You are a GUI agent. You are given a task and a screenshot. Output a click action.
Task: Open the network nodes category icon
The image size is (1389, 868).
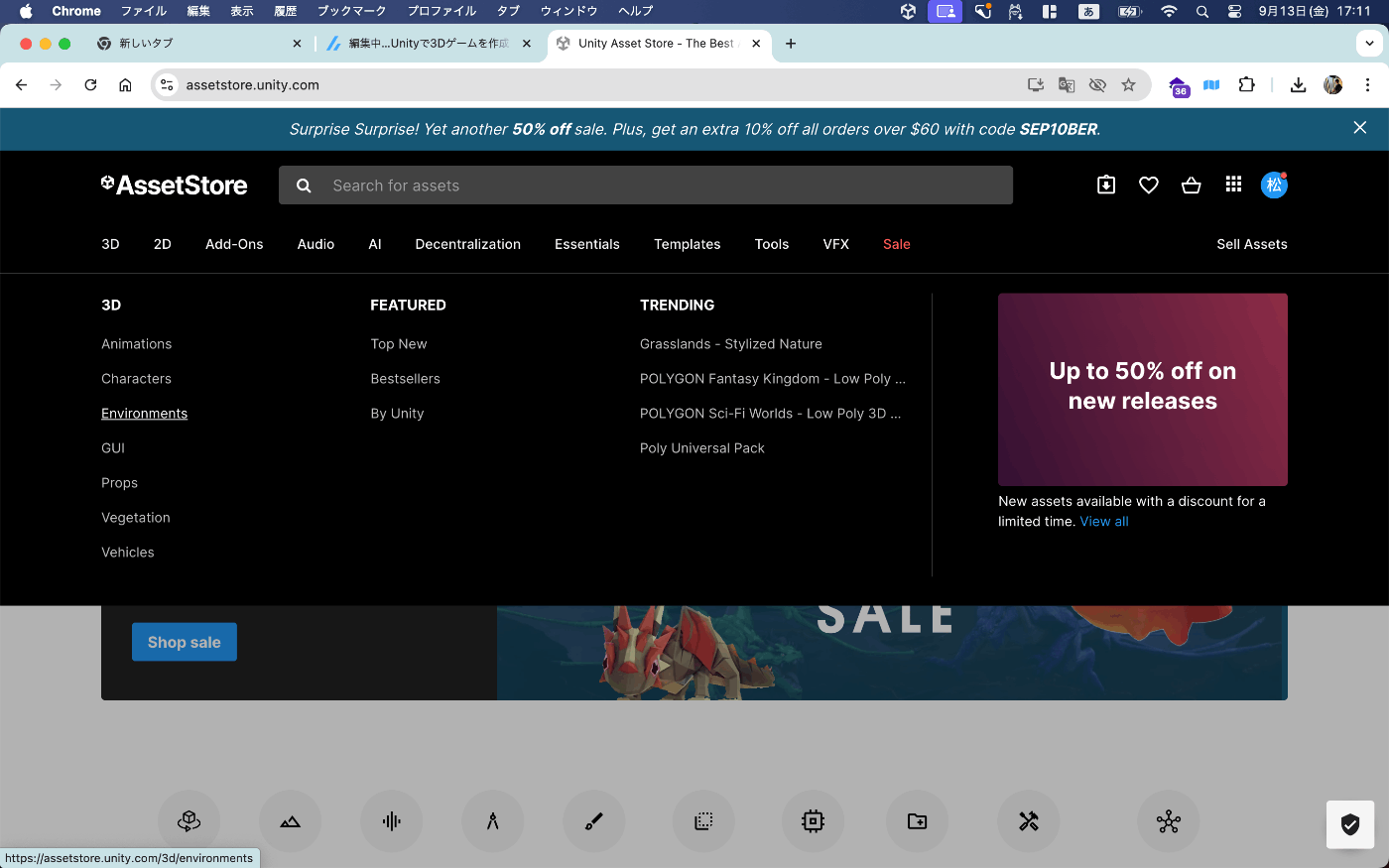click(1169, 821)
